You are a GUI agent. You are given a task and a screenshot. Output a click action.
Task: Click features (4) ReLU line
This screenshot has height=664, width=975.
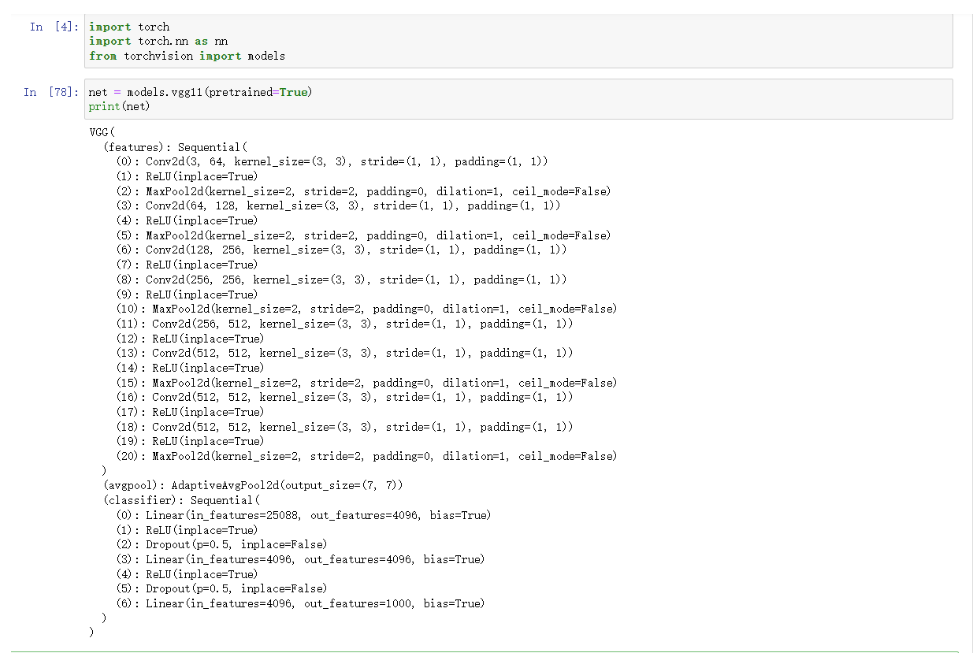coord(187,221)
